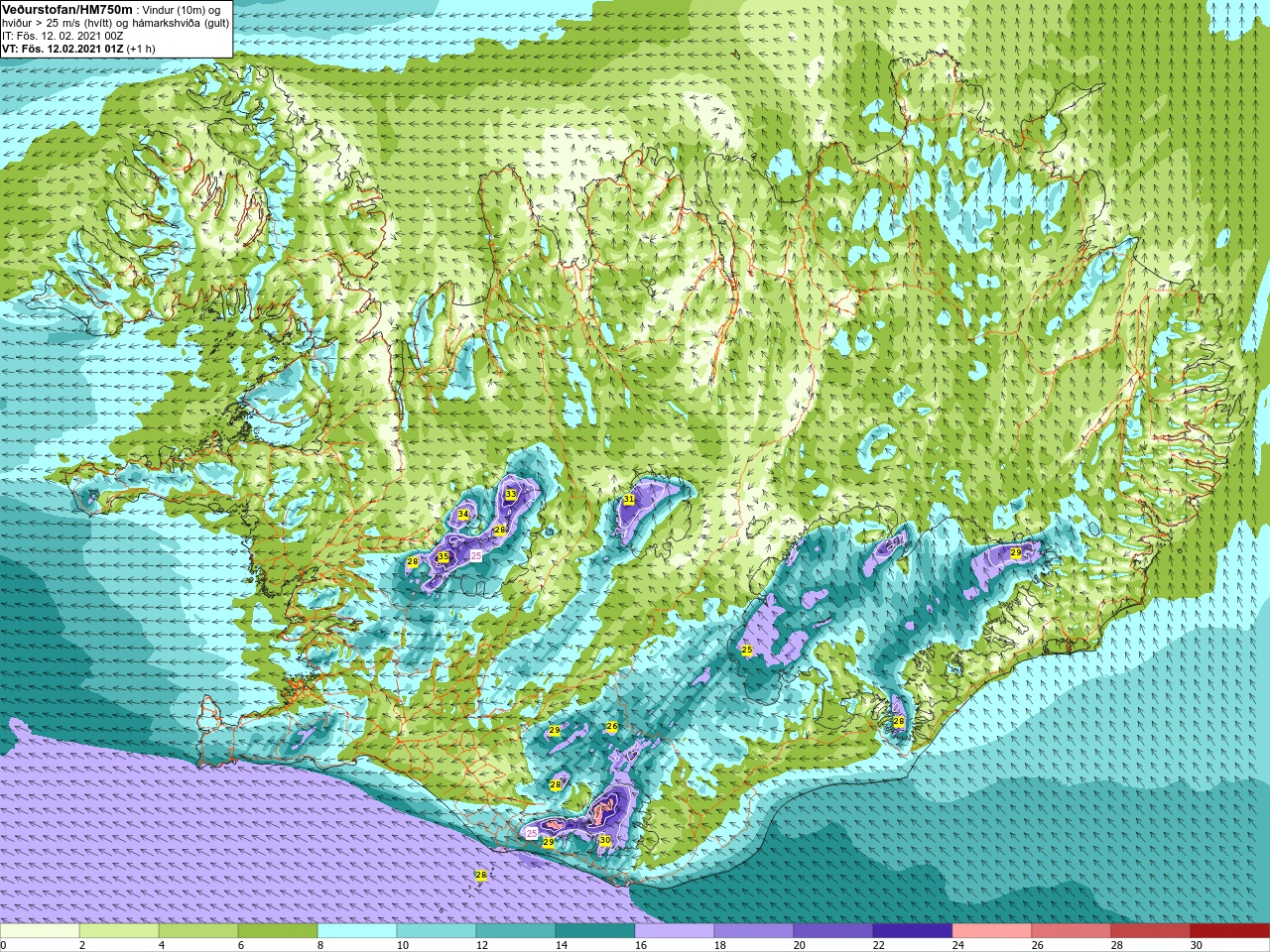
Task: Click the legend scale number 30
Action: (x=1197, y=945)
